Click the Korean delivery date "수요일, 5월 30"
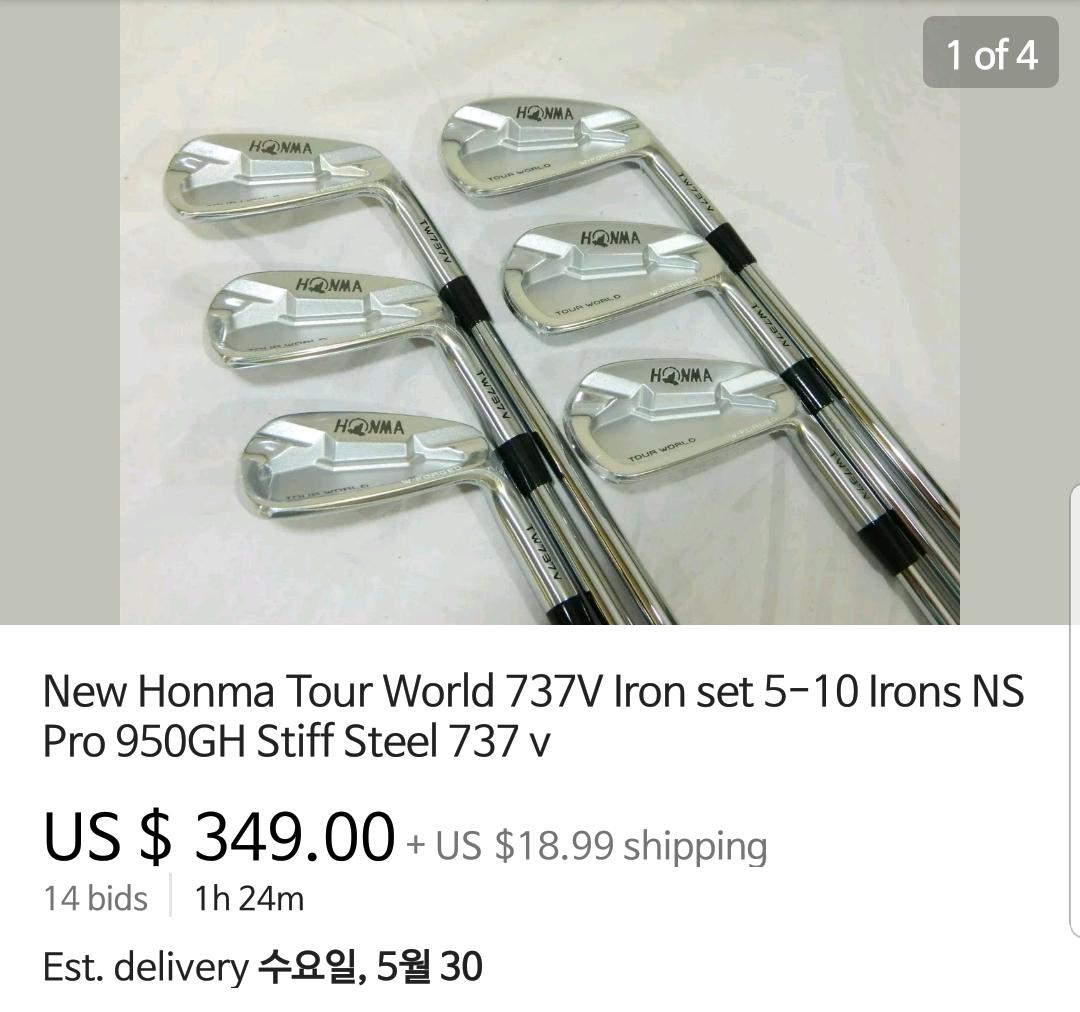 (371, 966)
